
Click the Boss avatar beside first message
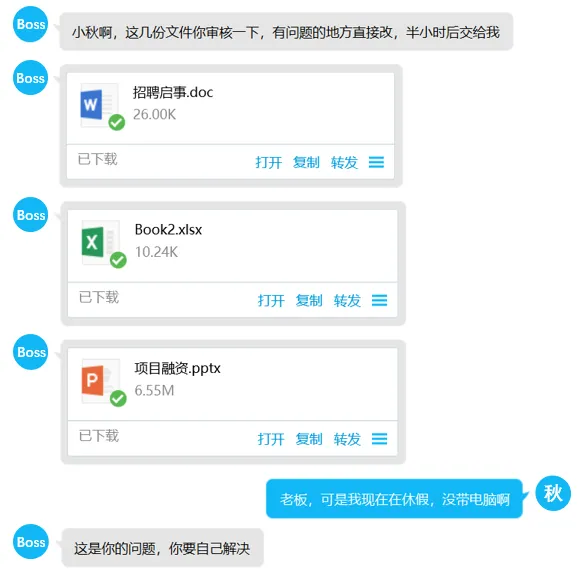[31, 24]
